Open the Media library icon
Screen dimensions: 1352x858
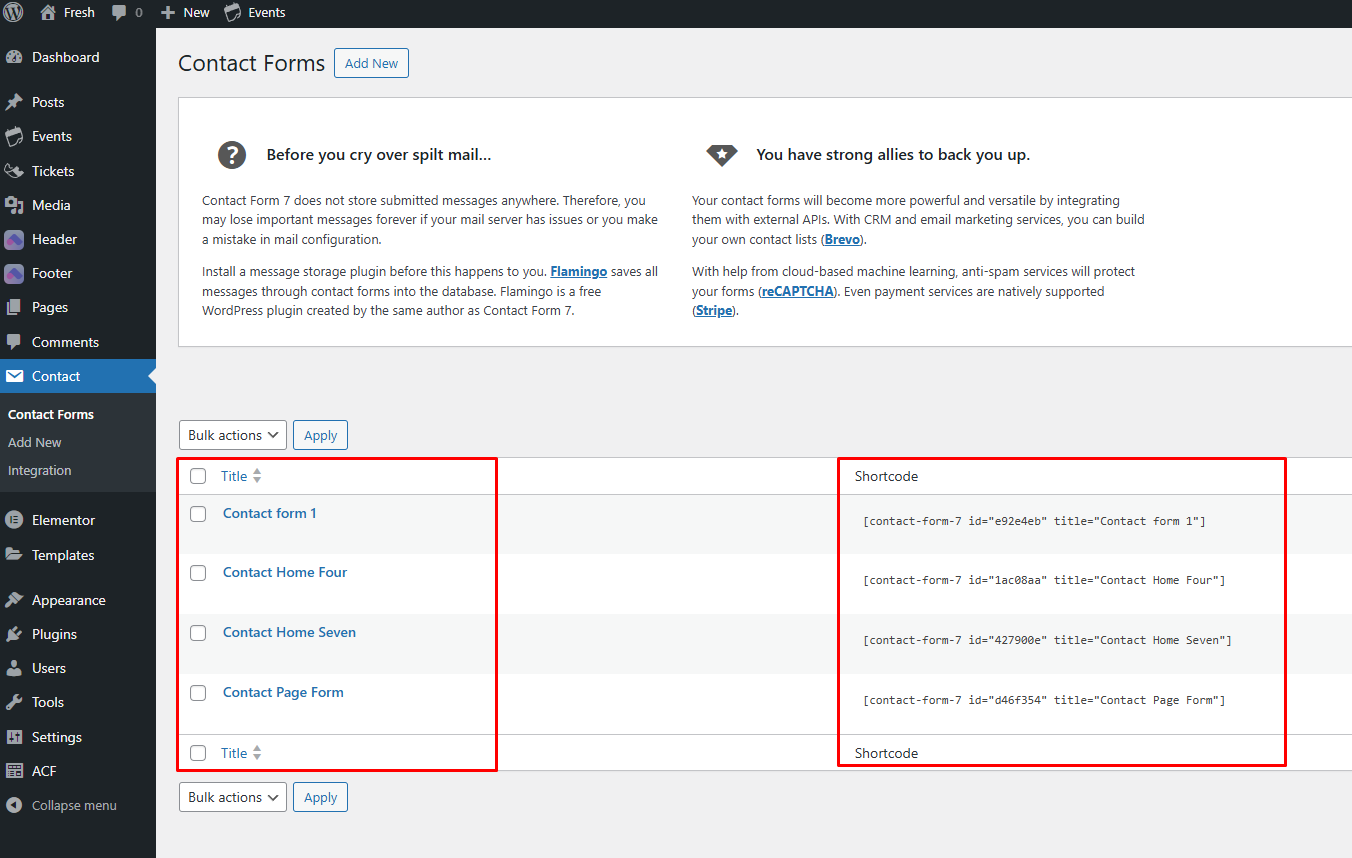pos(14,205)
